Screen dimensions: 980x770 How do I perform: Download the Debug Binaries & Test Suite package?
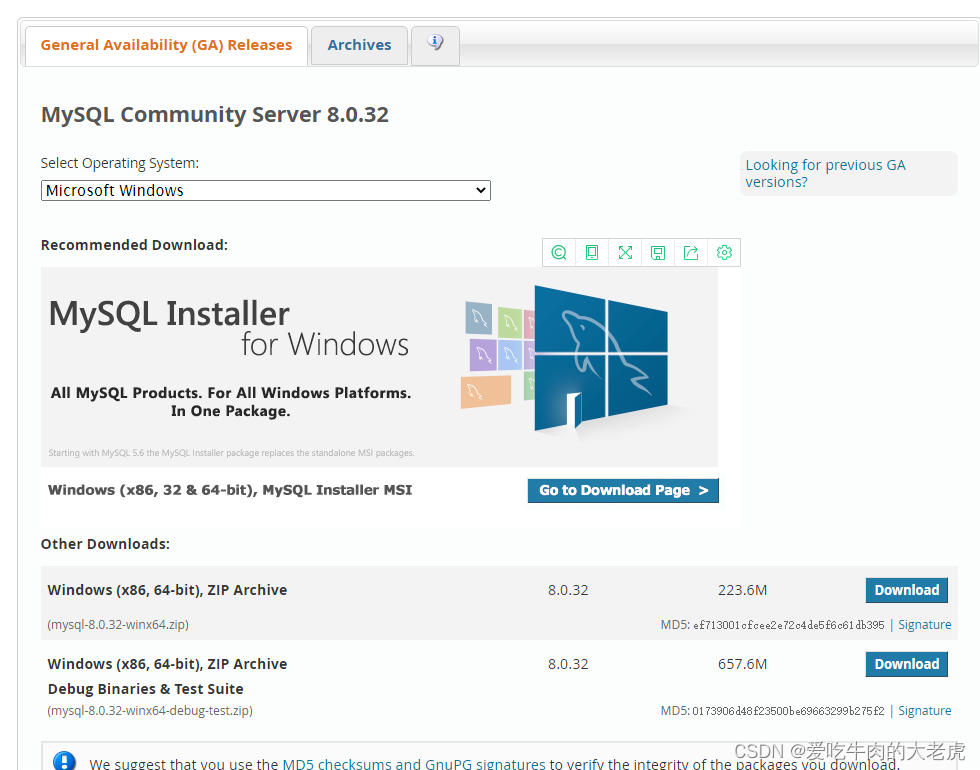point(906,663)
